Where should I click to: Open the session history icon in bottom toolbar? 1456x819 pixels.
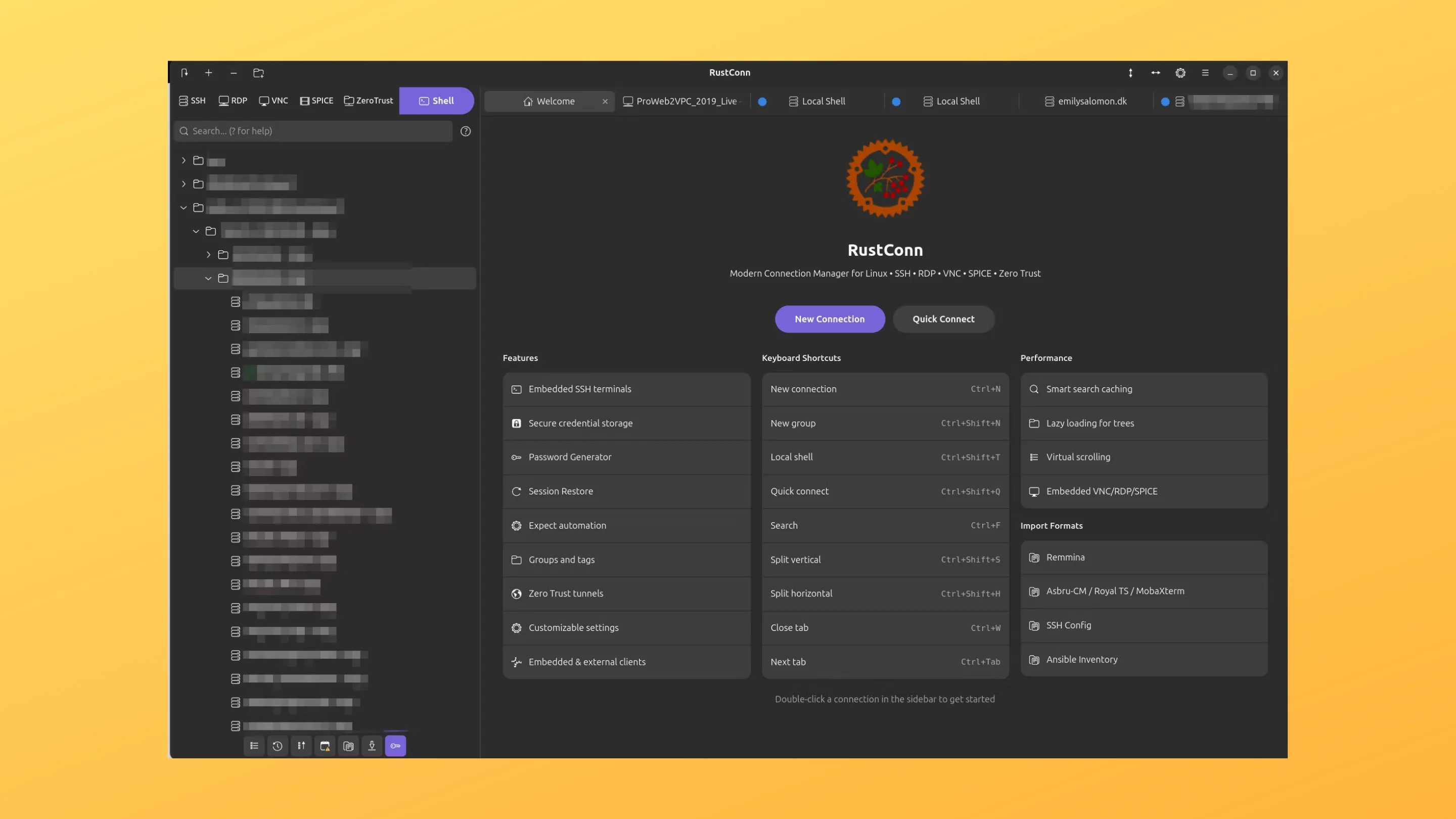(278, 746)
